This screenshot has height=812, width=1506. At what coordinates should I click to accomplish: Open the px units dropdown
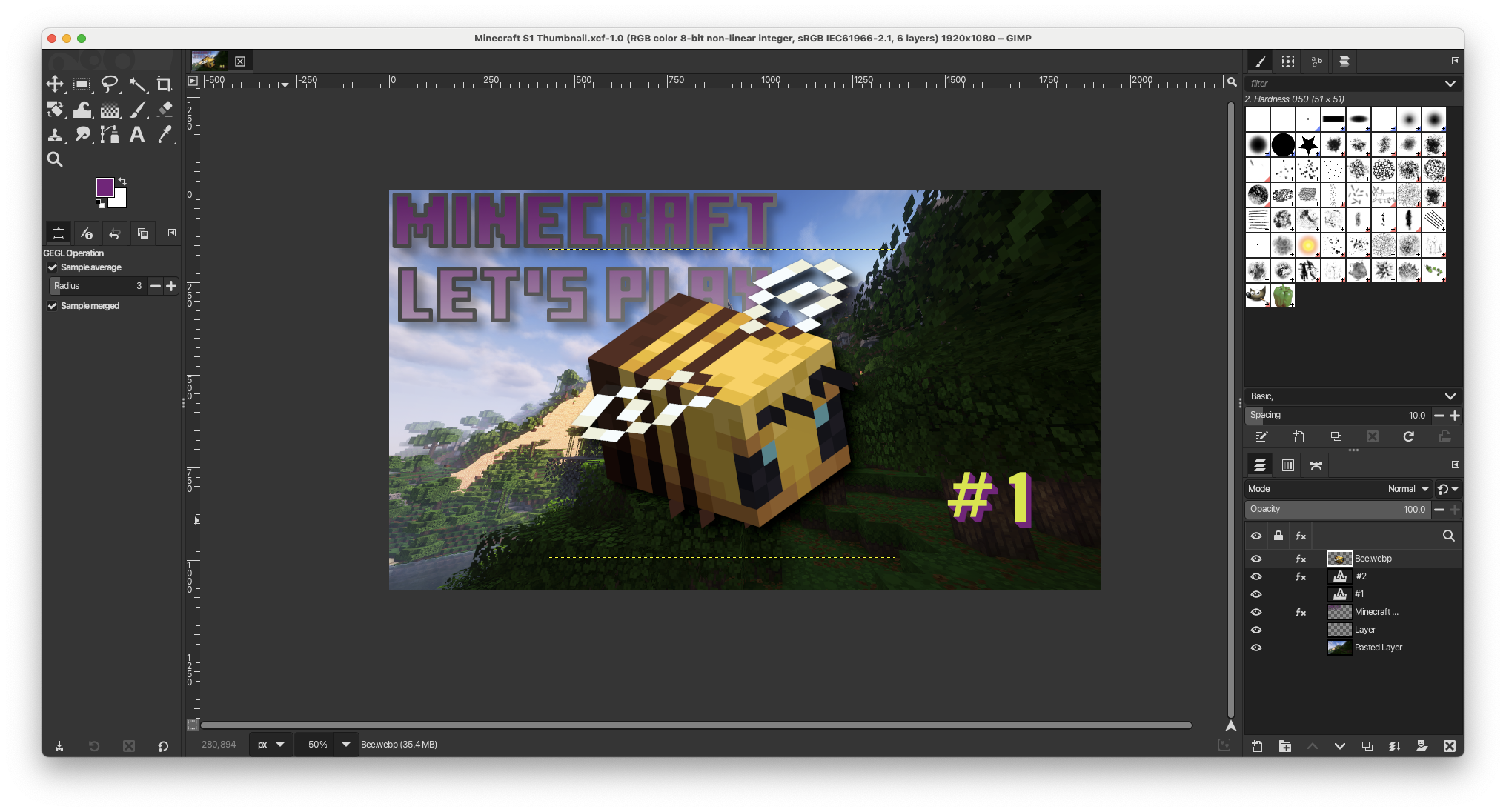click(271, 745)
